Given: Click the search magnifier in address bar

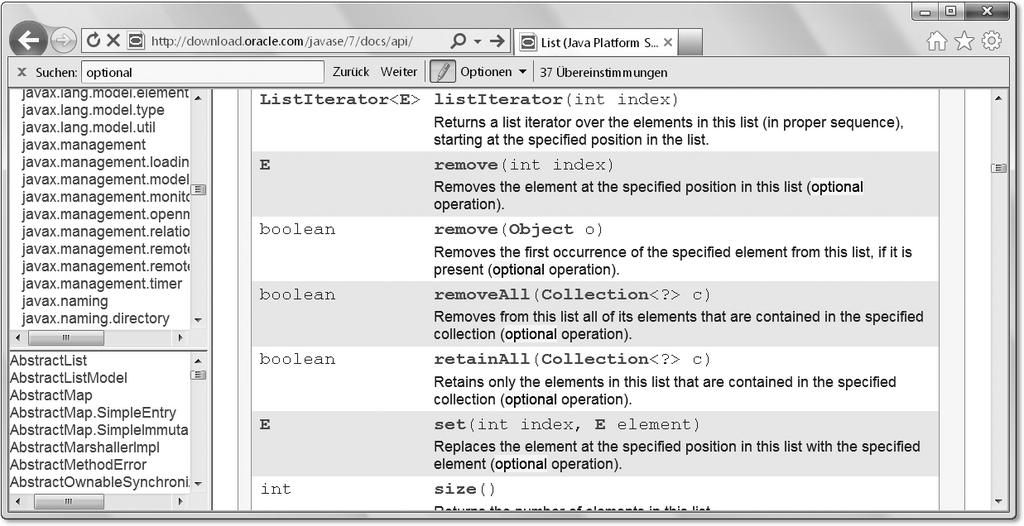Looking at the screenshot, I should click(458, 41).
